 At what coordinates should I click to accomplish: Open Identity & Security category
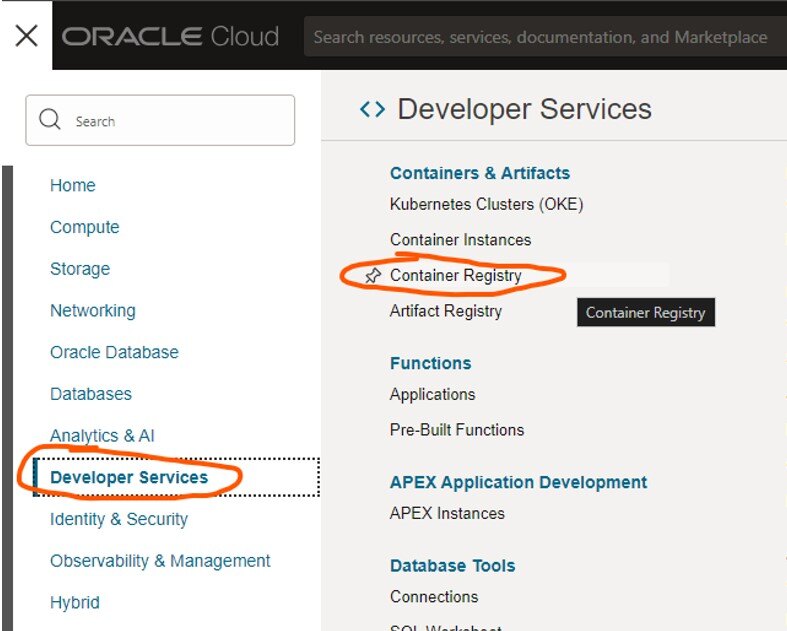point(119,519)
